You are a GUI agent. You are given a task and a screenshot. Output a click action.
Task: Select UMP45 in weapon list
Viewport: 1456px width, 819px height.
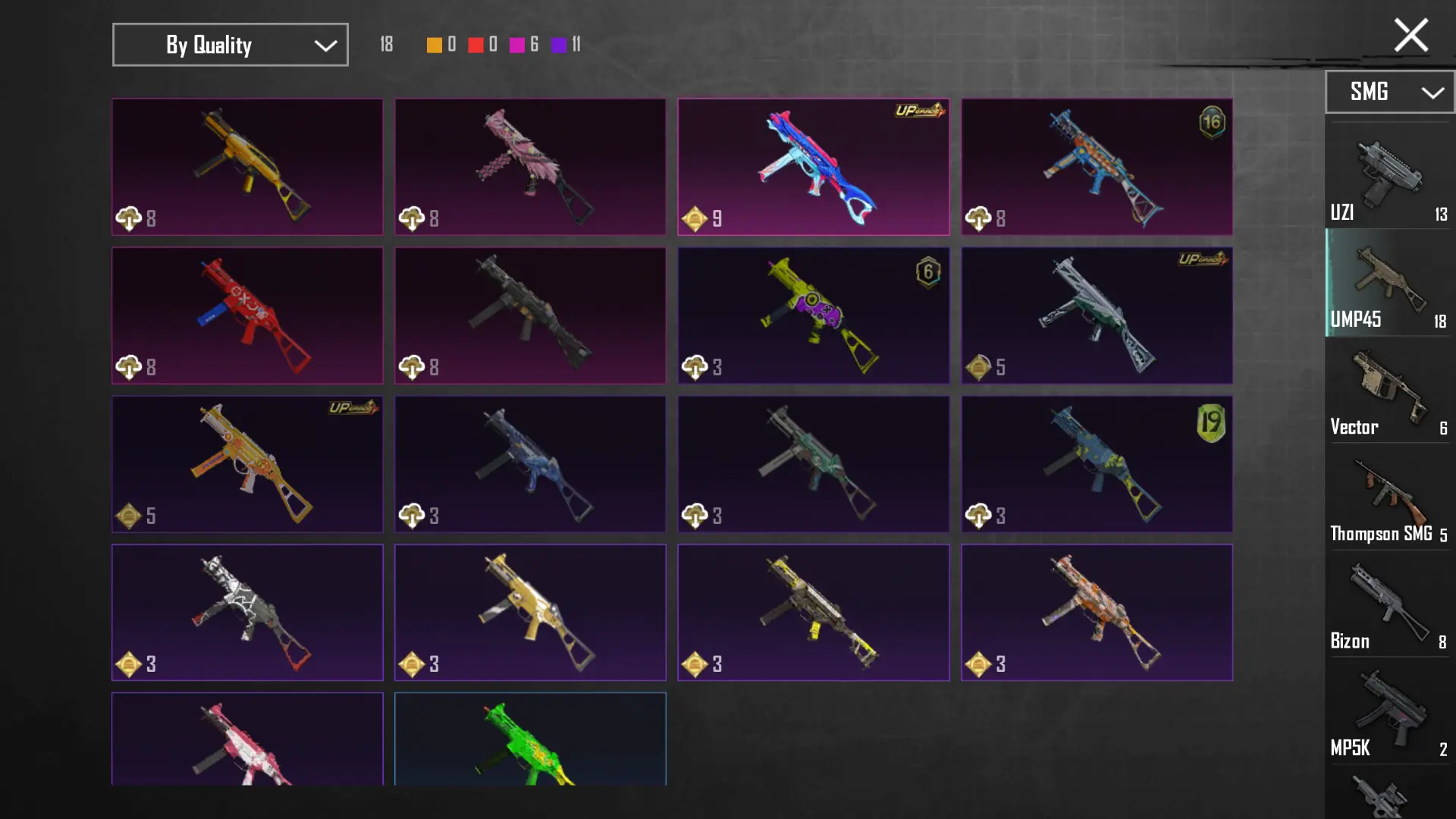click(1389, 282)
